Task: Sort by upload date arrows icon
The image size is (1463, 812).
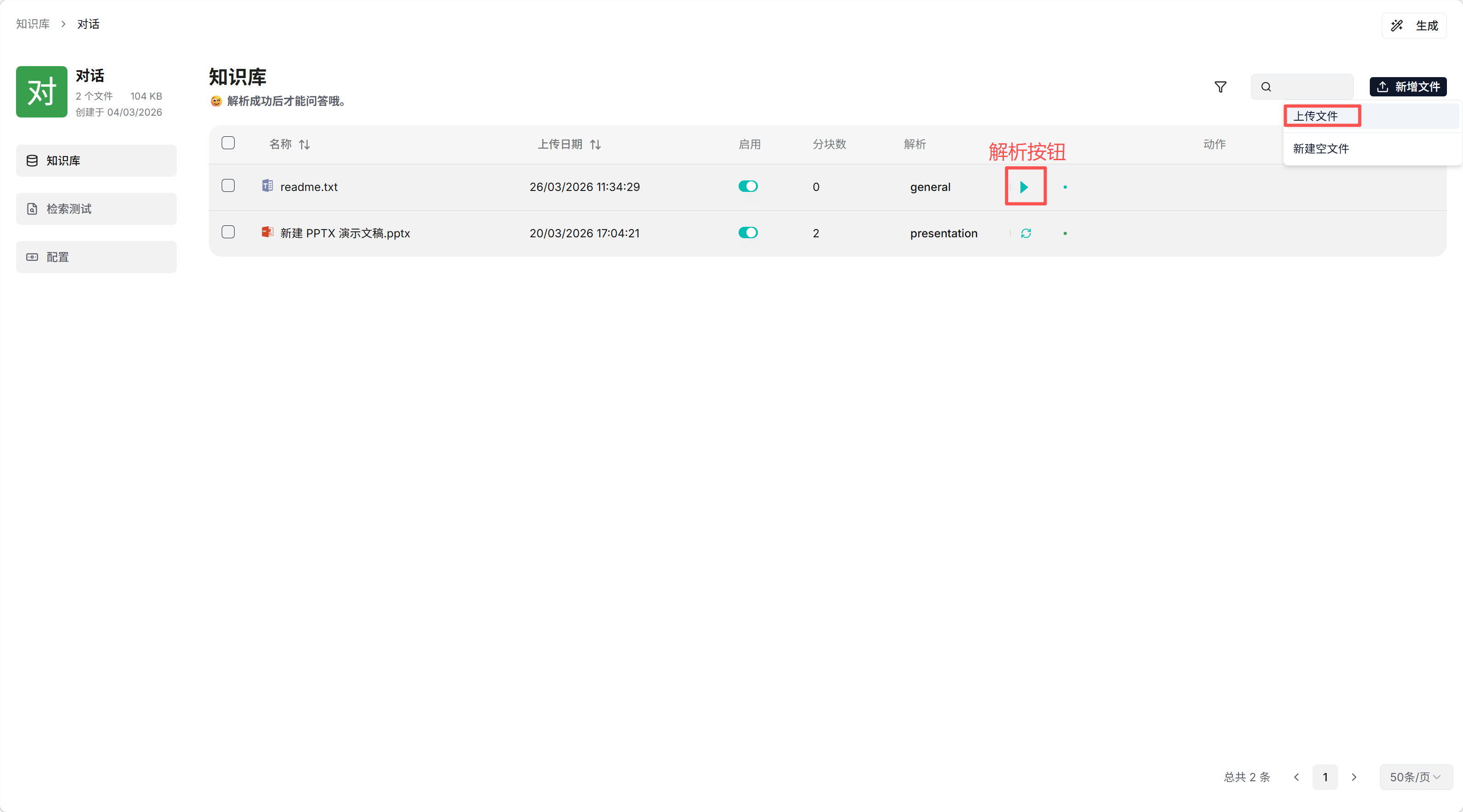Action: point(595,145)
